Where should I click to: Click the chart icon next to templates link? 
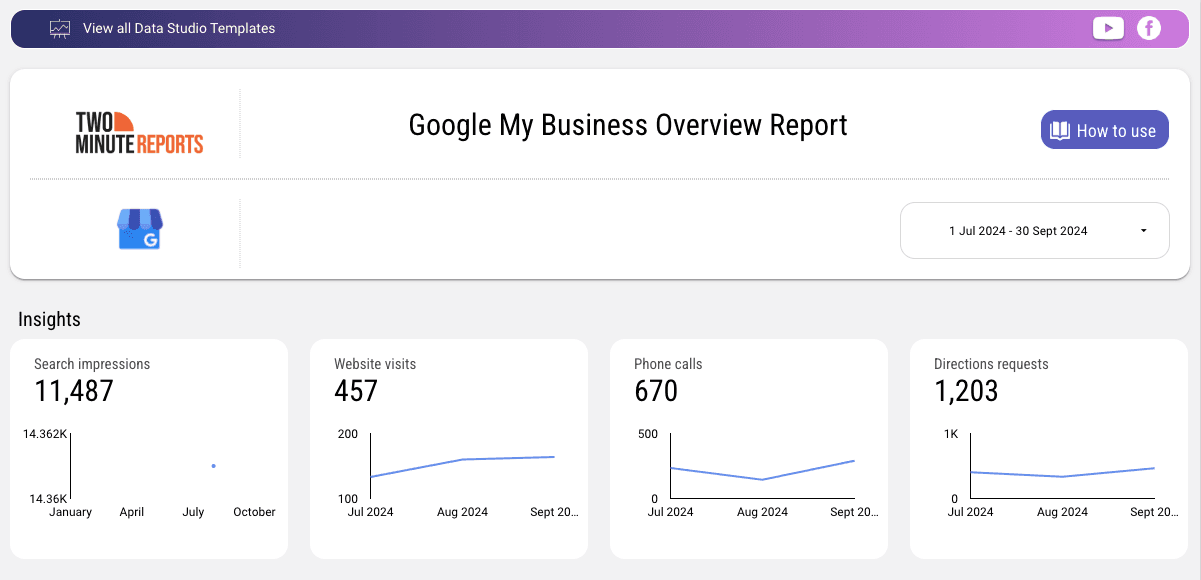60,28
